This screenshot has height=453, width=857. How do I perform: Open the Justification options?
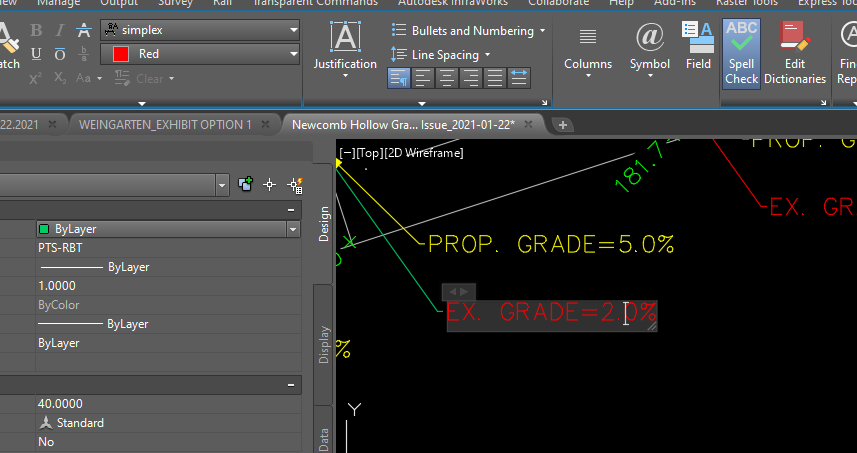pyautogui.click(x=345, y=50)
